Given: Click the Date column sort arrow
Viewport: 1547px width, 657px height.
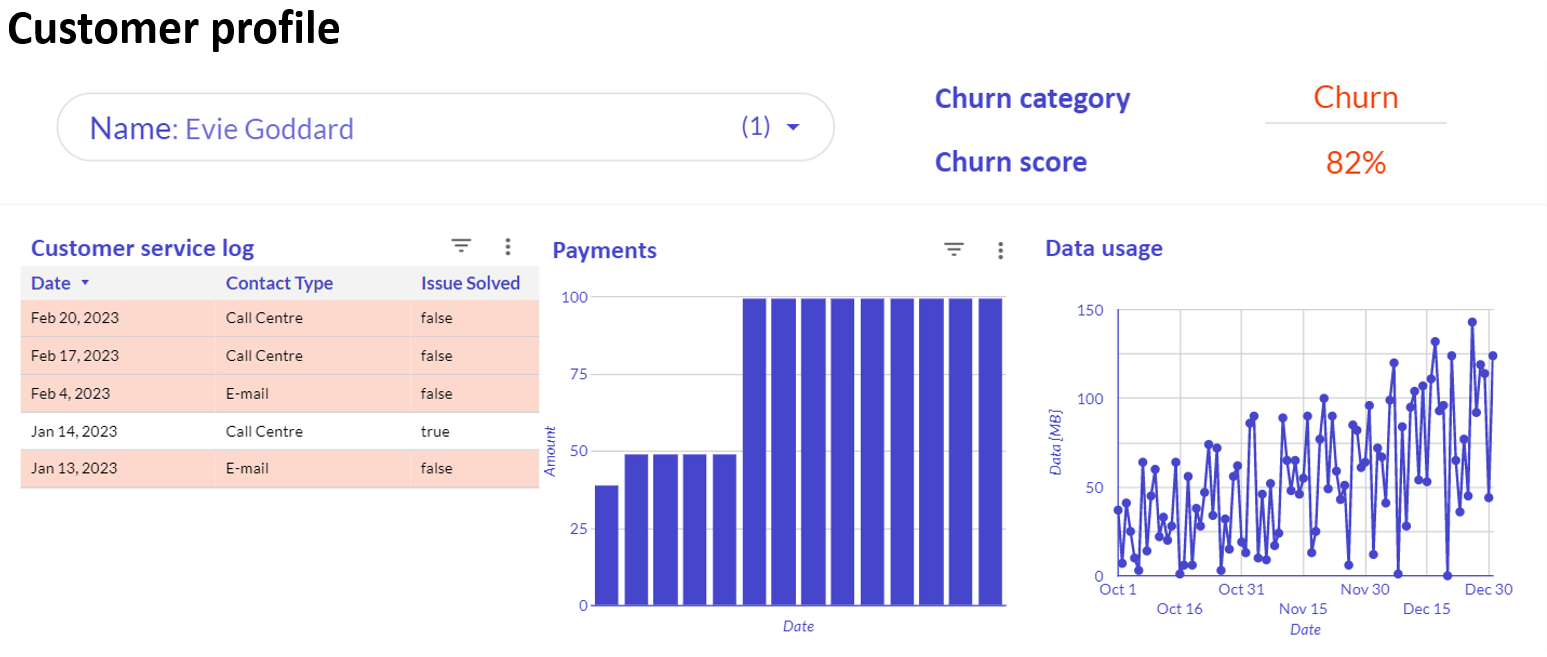Looking at the screenshot, I should pyautogui.click(x=84, y=283).
